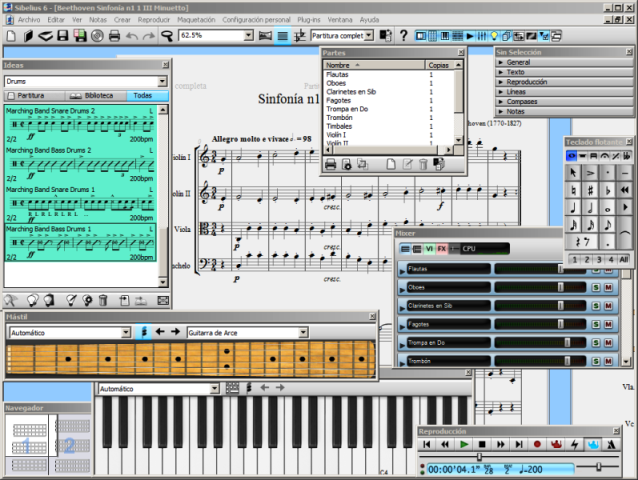Click the right arrow in Mástil panel
Screen dimensions: 638x480
175,332
